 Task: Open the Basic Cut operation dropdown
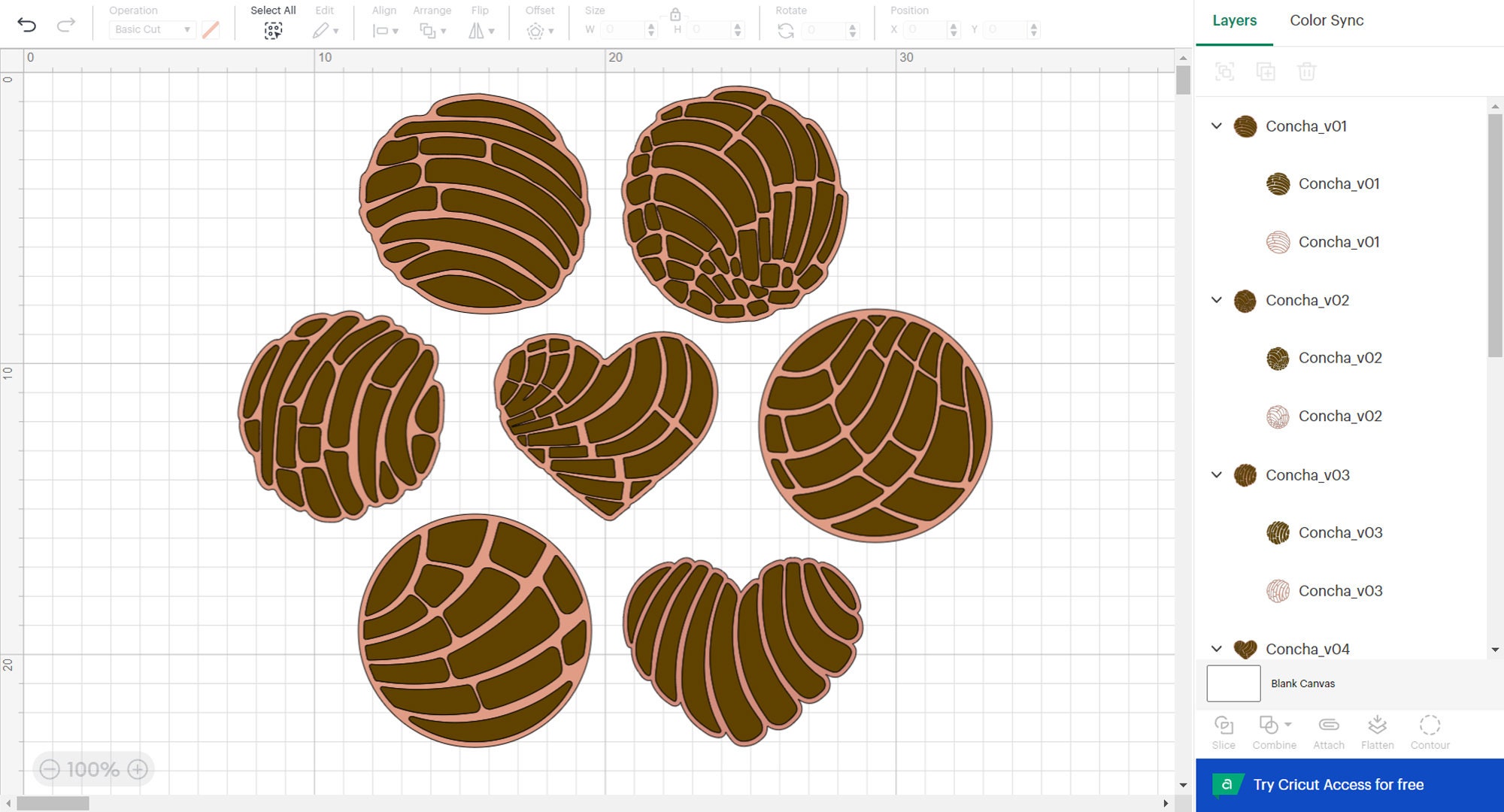point(151,29)
